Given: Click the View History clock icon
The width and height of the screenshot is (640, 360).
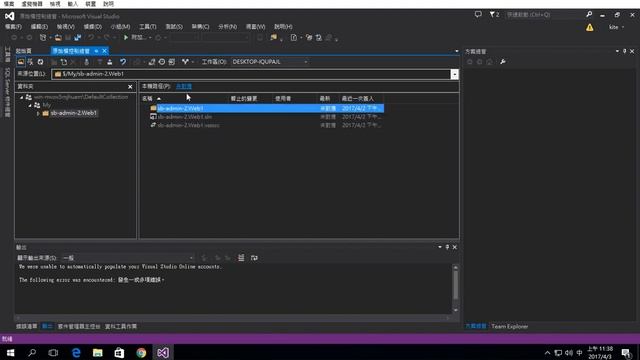Looking at the screenshot, I should [x=162, y=62].
